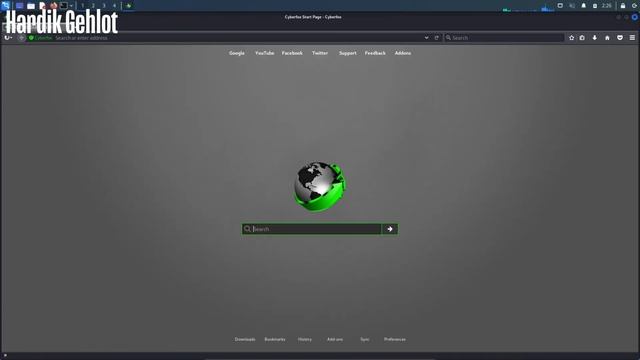
Task: Open Add-ons from bottom shortcuts
Action: tap(335, 339)
